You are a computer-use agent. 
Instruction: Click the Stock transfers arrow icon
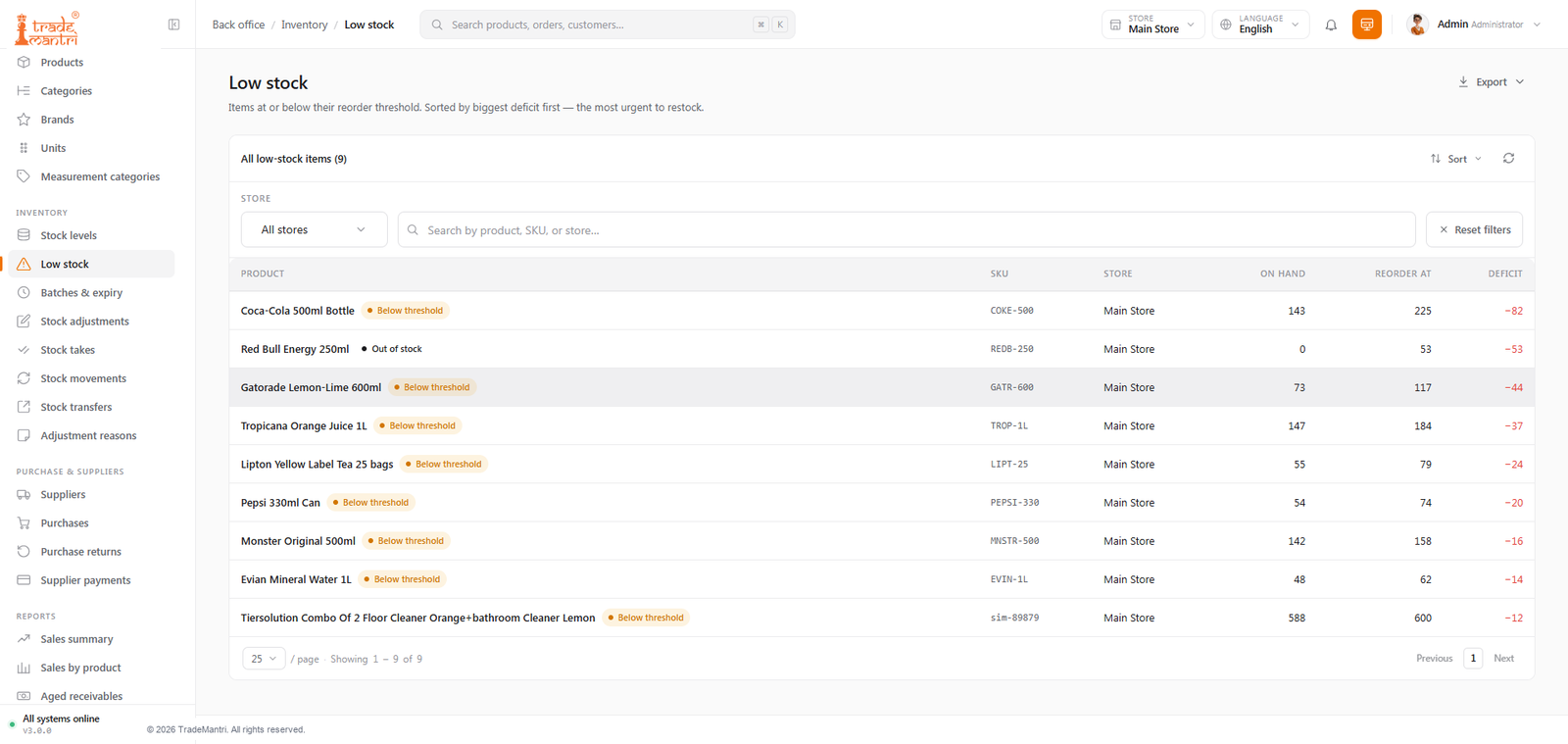click(24, 407)
